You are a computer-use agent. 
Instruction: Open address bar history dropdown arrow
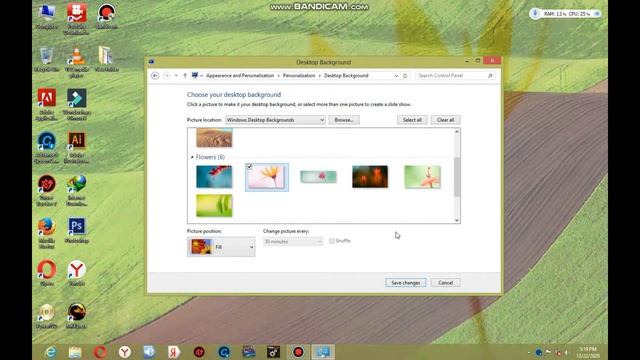coord(396,76)
